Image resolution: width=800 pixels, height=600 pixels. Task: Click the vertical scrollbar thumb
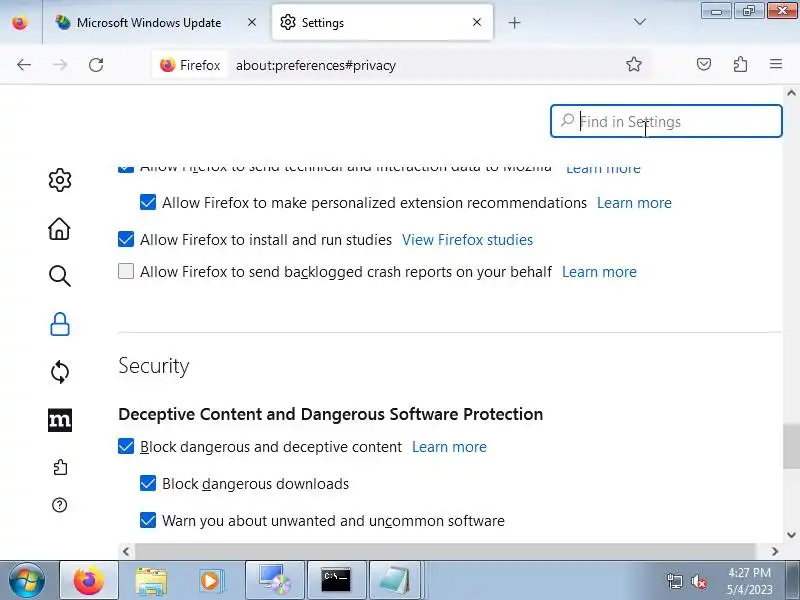pyautogui.click(x=791, y=445)
